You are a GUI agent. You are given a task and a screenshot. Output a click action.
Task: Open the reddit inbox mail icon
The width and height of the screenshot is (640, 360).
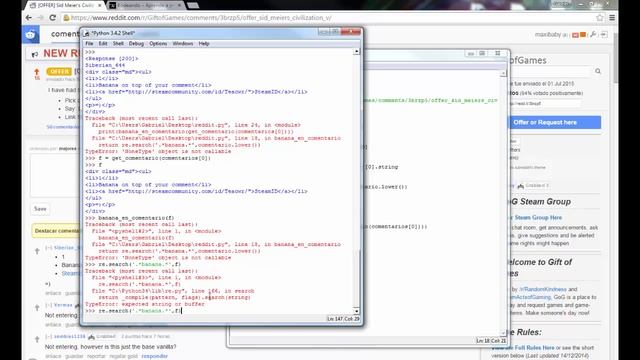click(x=575, y=35)
